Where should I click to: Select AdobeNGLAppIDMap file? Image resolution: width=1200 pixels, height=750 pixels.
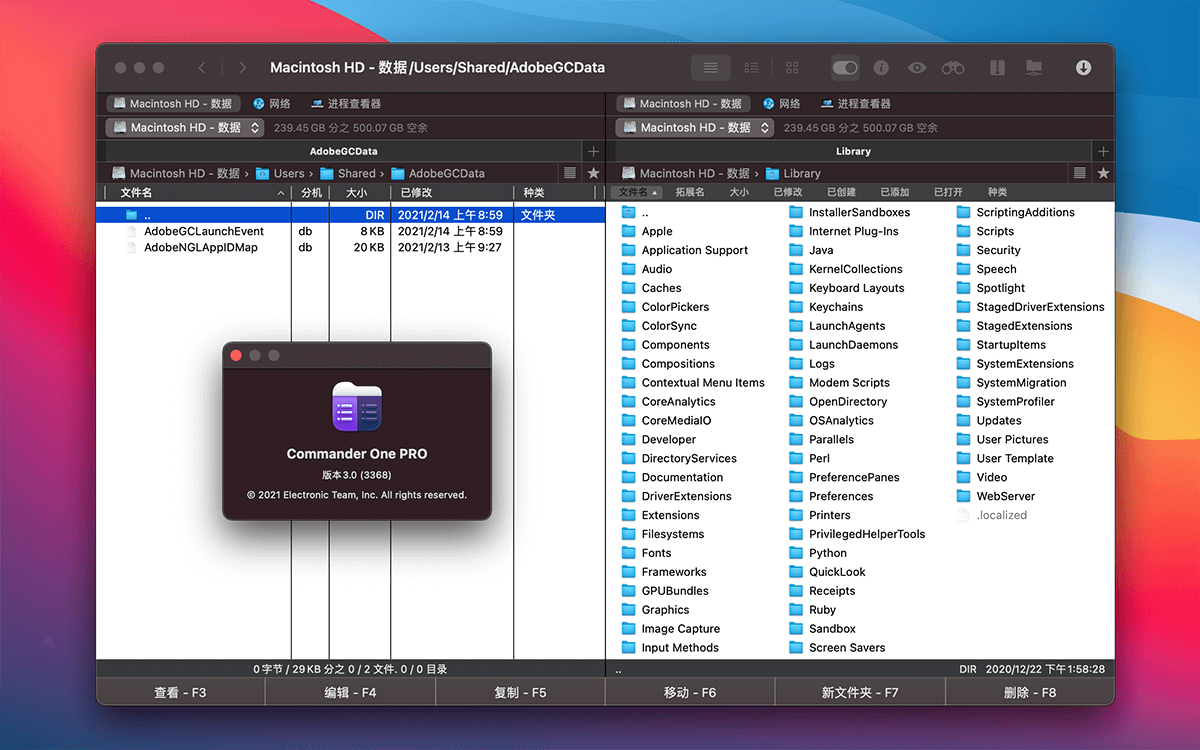pos(200,247)
